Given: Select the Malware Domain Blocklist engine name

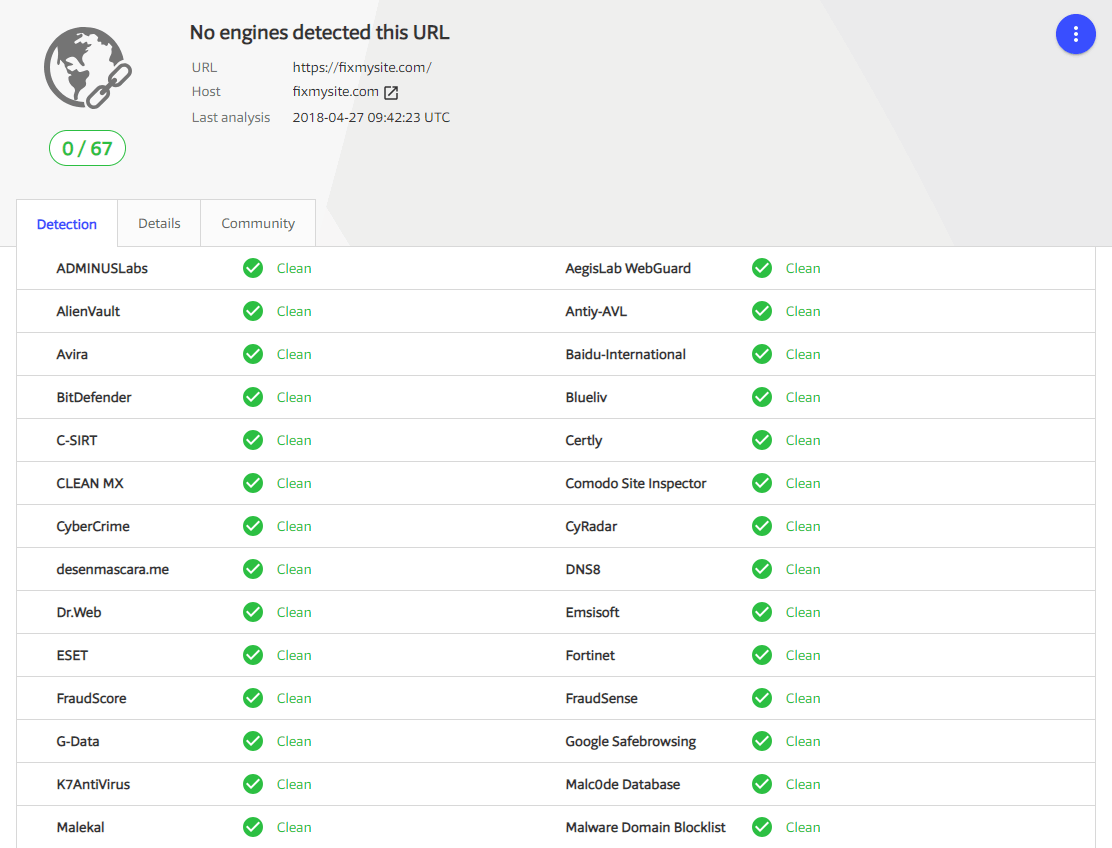Looking at the screenshot, I should [645, 827].
